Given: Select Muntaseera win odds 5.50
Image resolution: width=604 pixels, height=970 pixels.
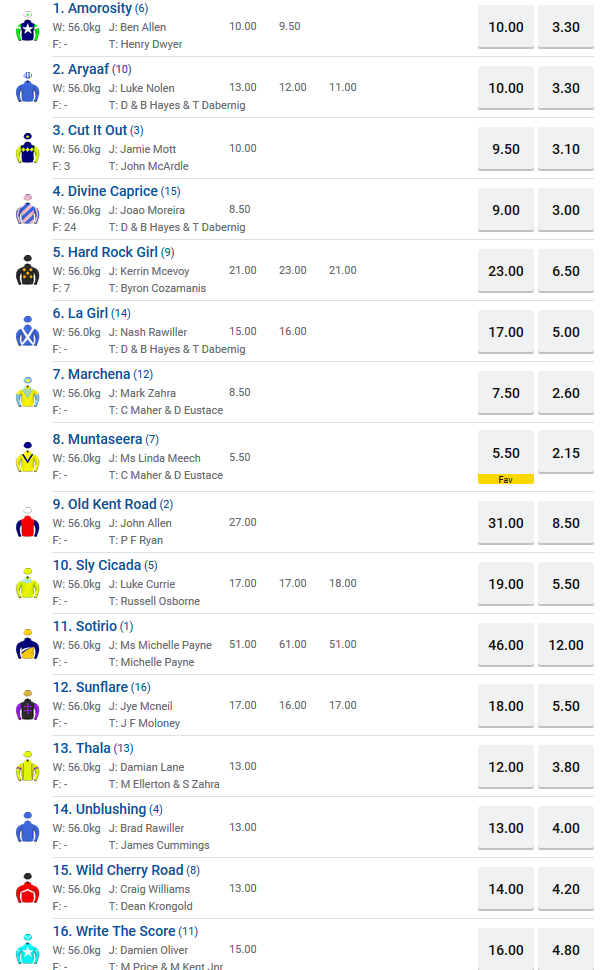Looking at the screenshot, I should tap(506, 453).
